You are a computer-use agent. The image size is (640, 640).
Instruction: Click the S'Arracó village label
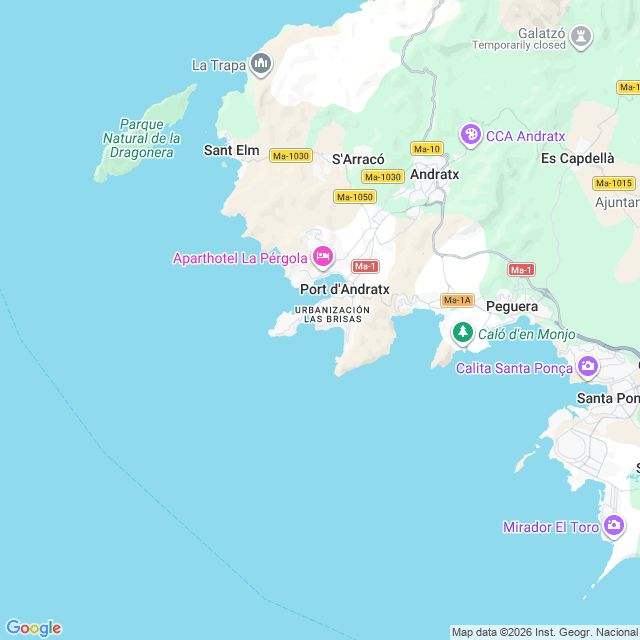[358, 159]
